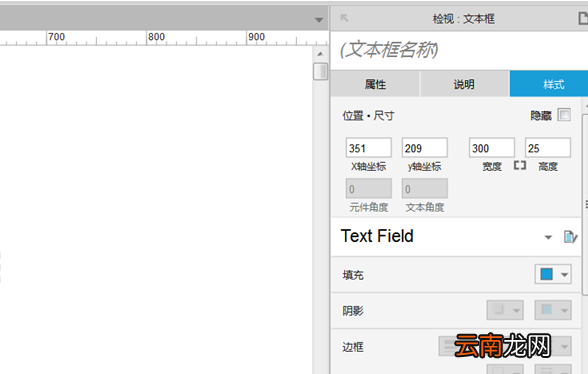Click the canvas vertical scrollbar up arrow

click(320, 54)
